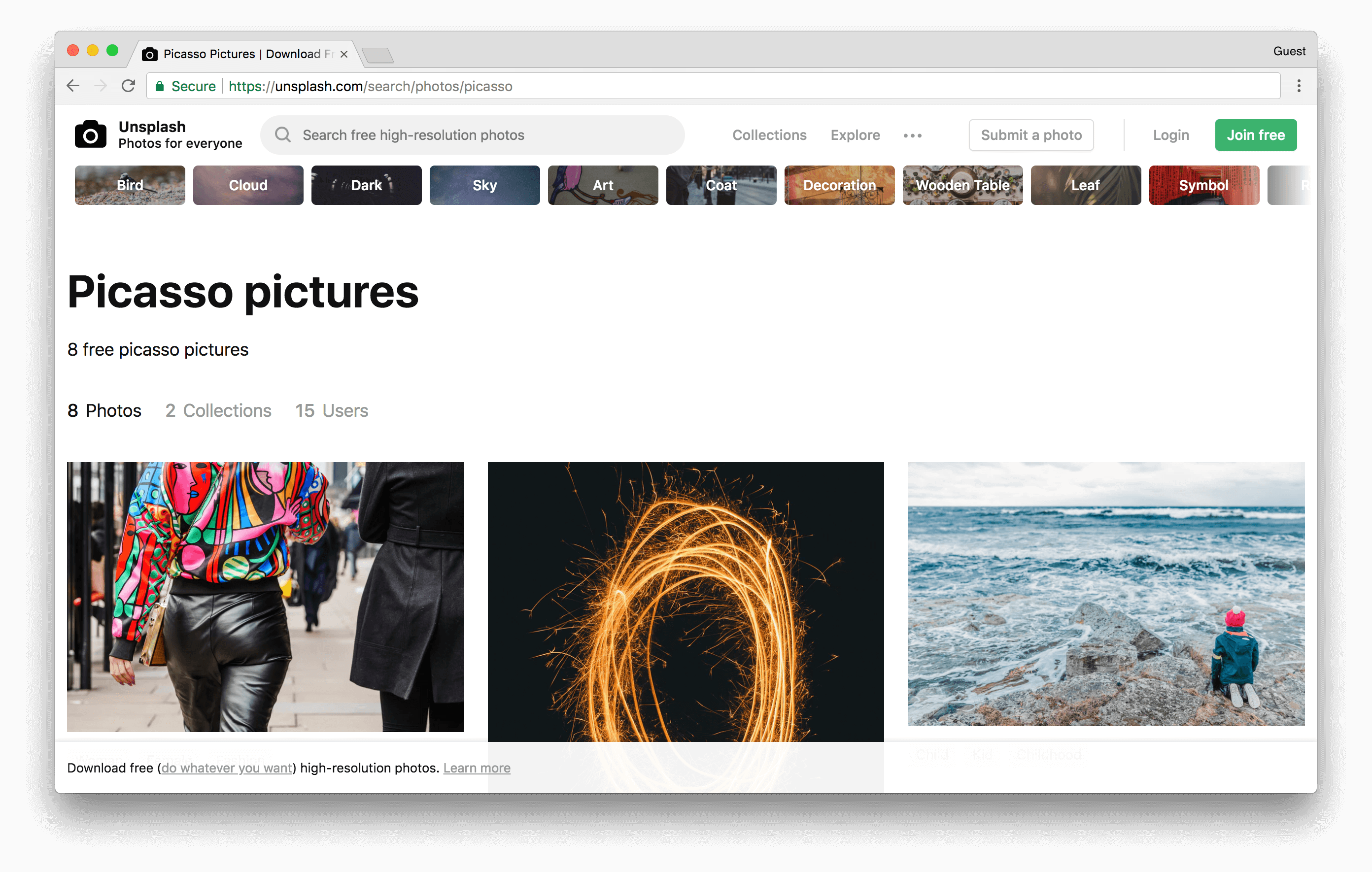Select the Art category tile
Image resolution: width=1372 pixels, height=872 pixels.
coord(603,185)
